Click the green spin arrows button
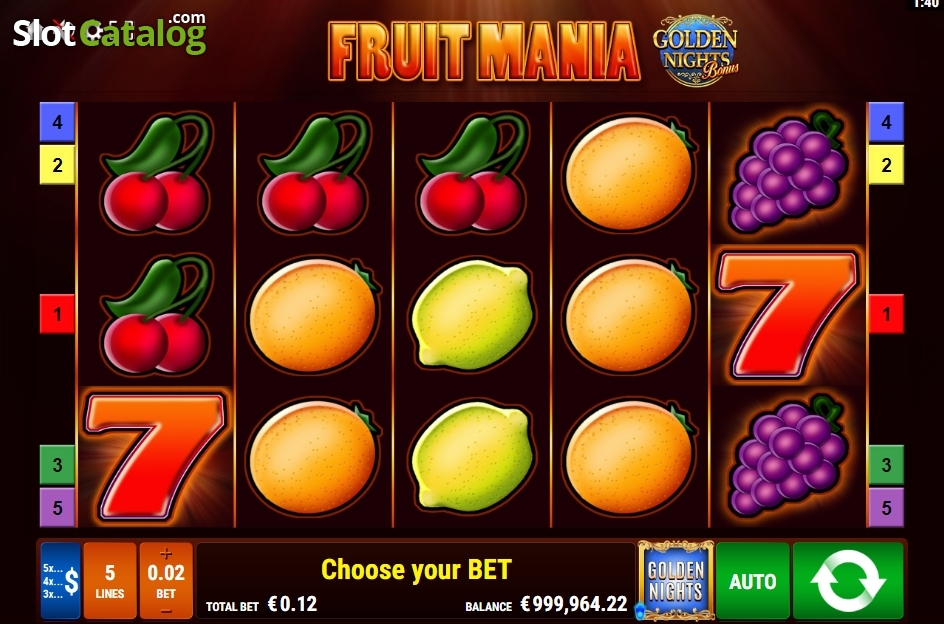 click(848, 581)
